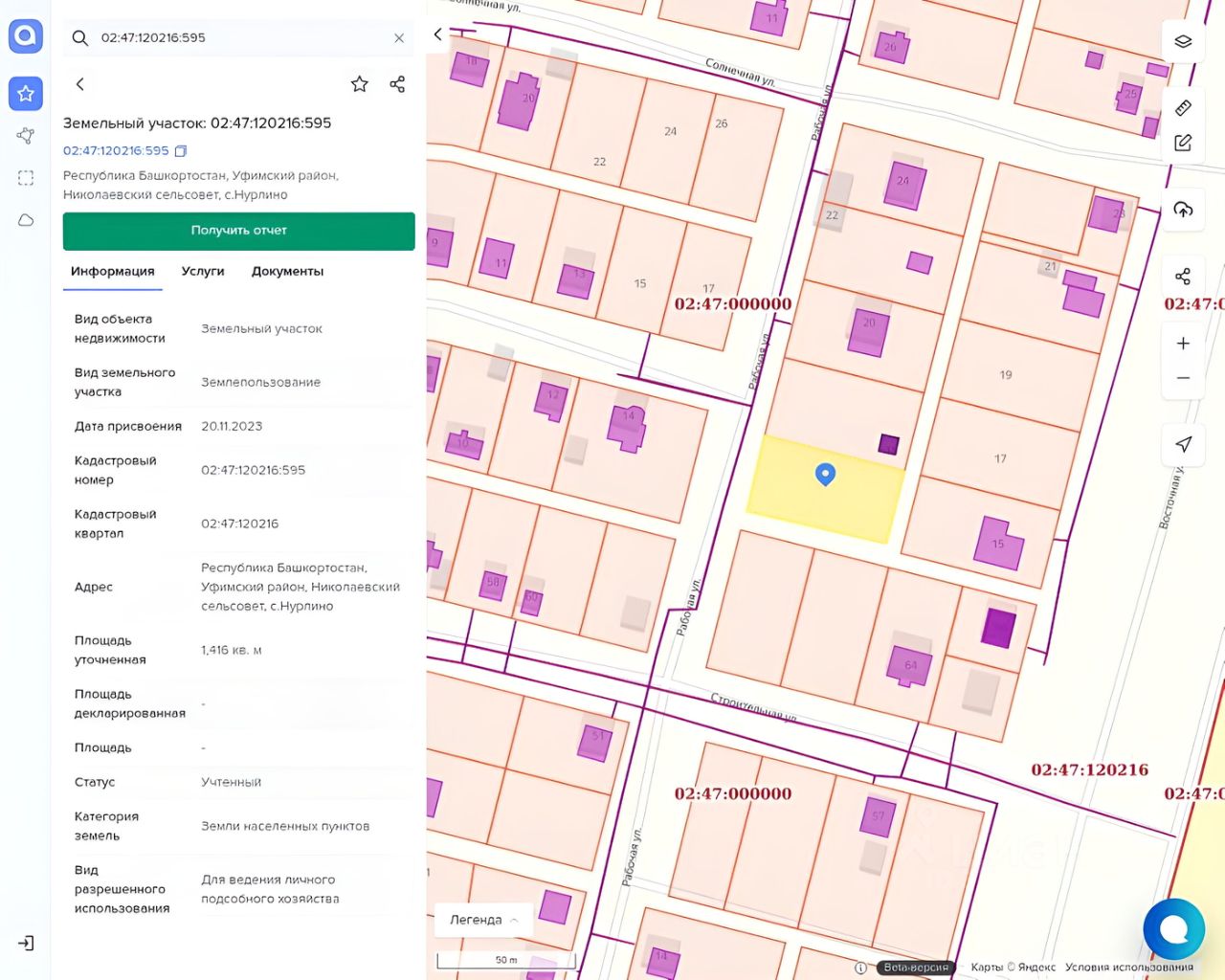Open the cloud upload button on map
This screenshot has width=1225, height=980.
1183,210
